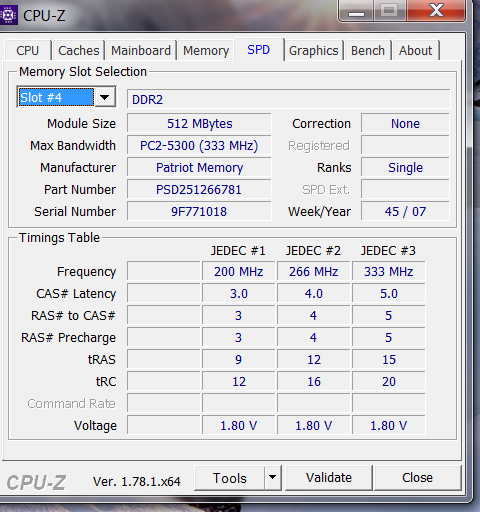This screenshot has height=512, width=480.
Task: Select the Slot #4 combo box field
Action: pos(56,97)
